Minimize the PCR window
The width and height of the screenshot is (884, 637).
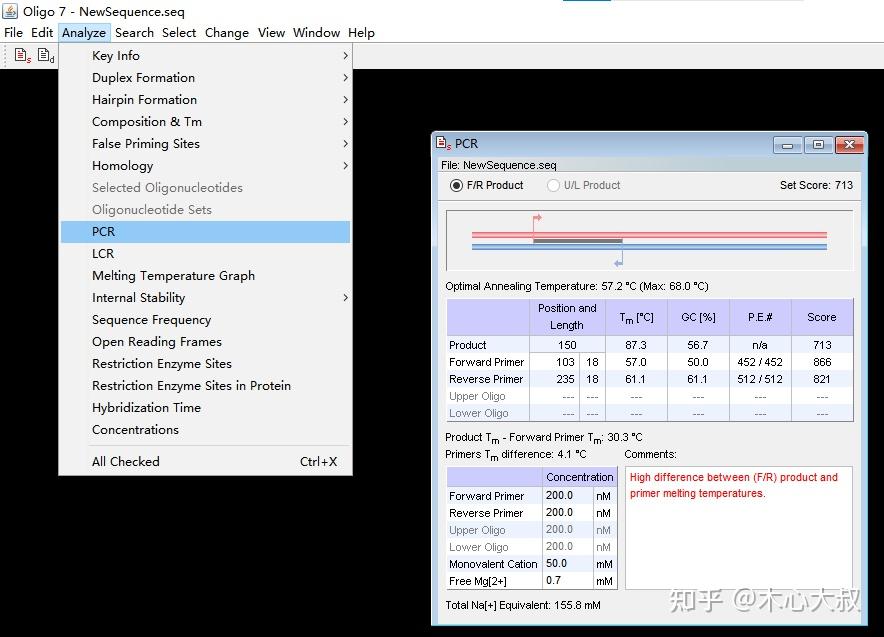click(x=787, y=145)
